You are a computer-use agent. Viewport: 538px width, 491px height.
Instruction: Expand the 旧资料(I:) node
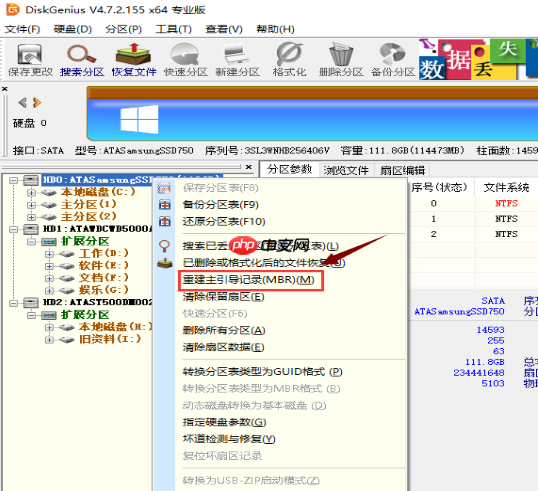[49, 340]
